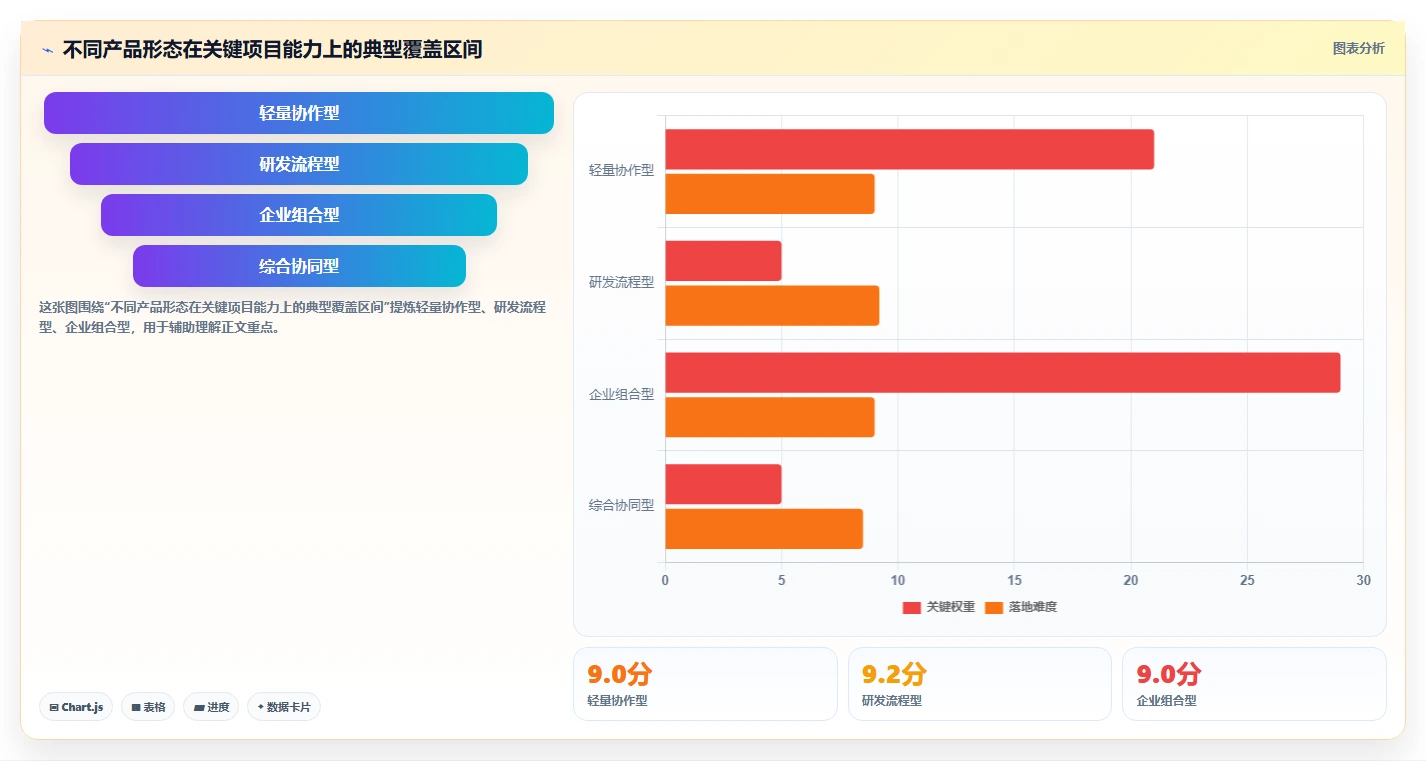Select the 综合协同型 funnel bar
Screen dimensions: 1426x761
tap(299, 266)
